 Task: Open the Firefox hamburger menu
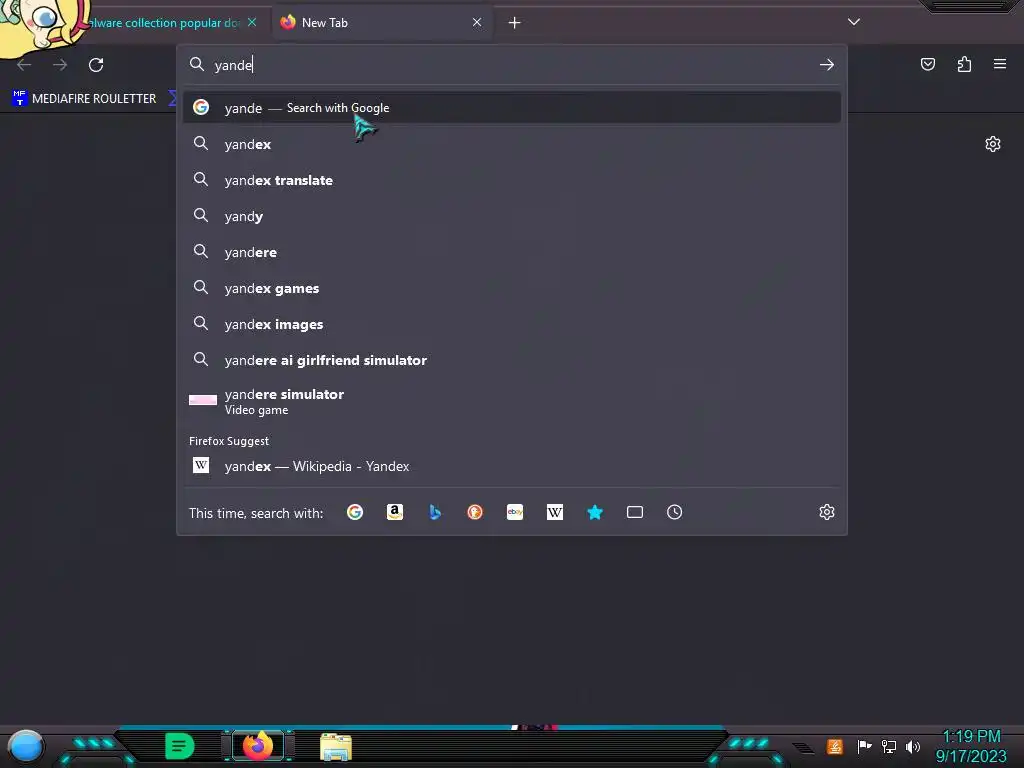click(1000, 64)
